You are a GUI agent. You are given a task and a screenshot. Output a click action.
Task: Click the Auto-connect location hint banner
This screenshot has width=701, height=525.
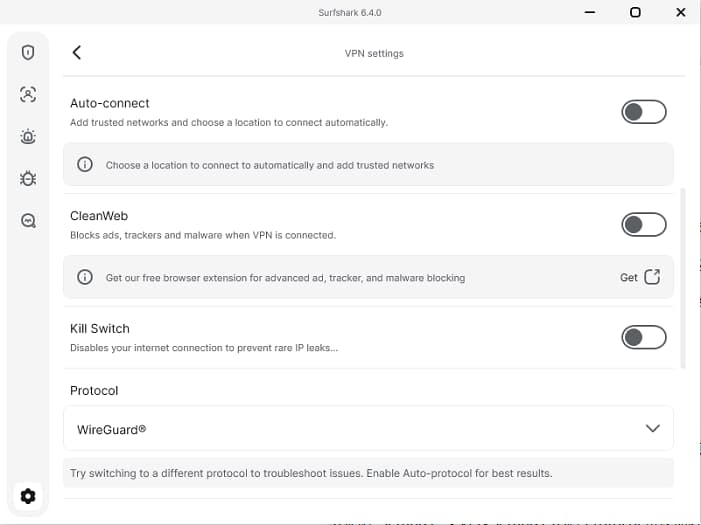(368, 165)
